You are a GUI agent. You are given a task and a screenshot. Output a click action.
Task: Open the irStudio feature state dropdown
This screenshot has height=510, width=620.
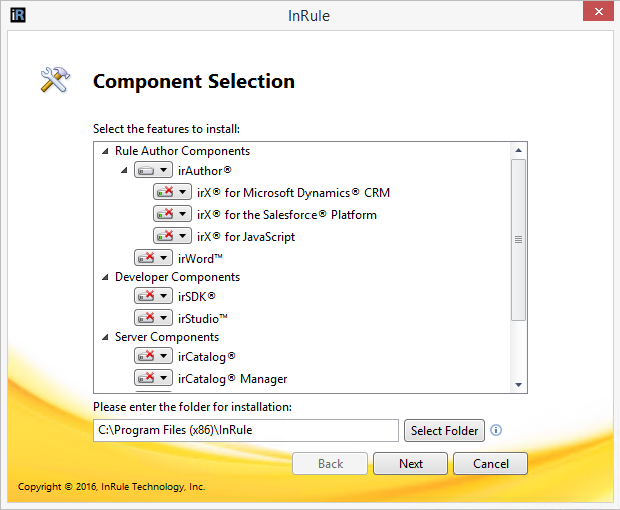click(152, 318)
